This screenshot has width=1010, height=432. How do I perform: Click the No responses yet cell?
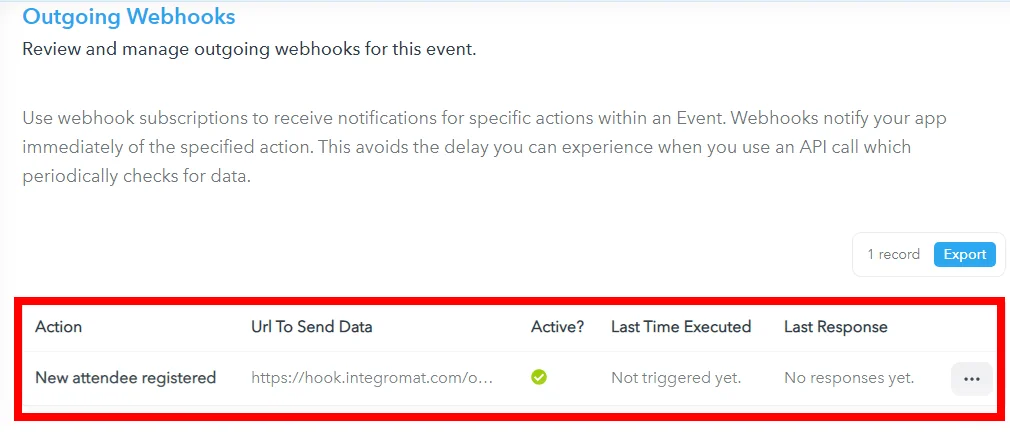(849, 377)
